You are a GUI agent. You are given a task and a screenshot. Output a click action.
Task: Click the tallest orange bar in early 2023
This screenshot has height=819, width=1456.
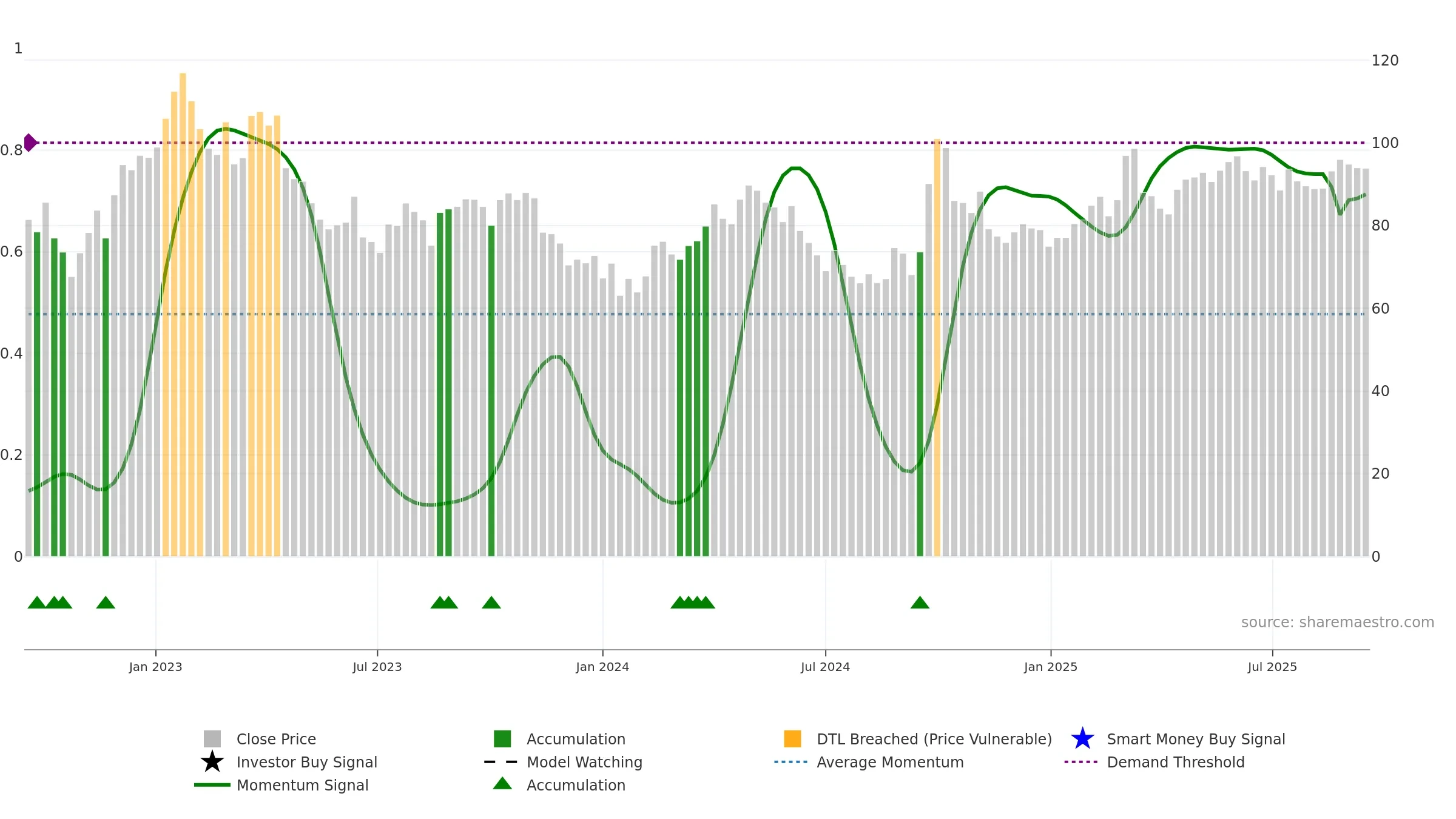coord(183,314)
